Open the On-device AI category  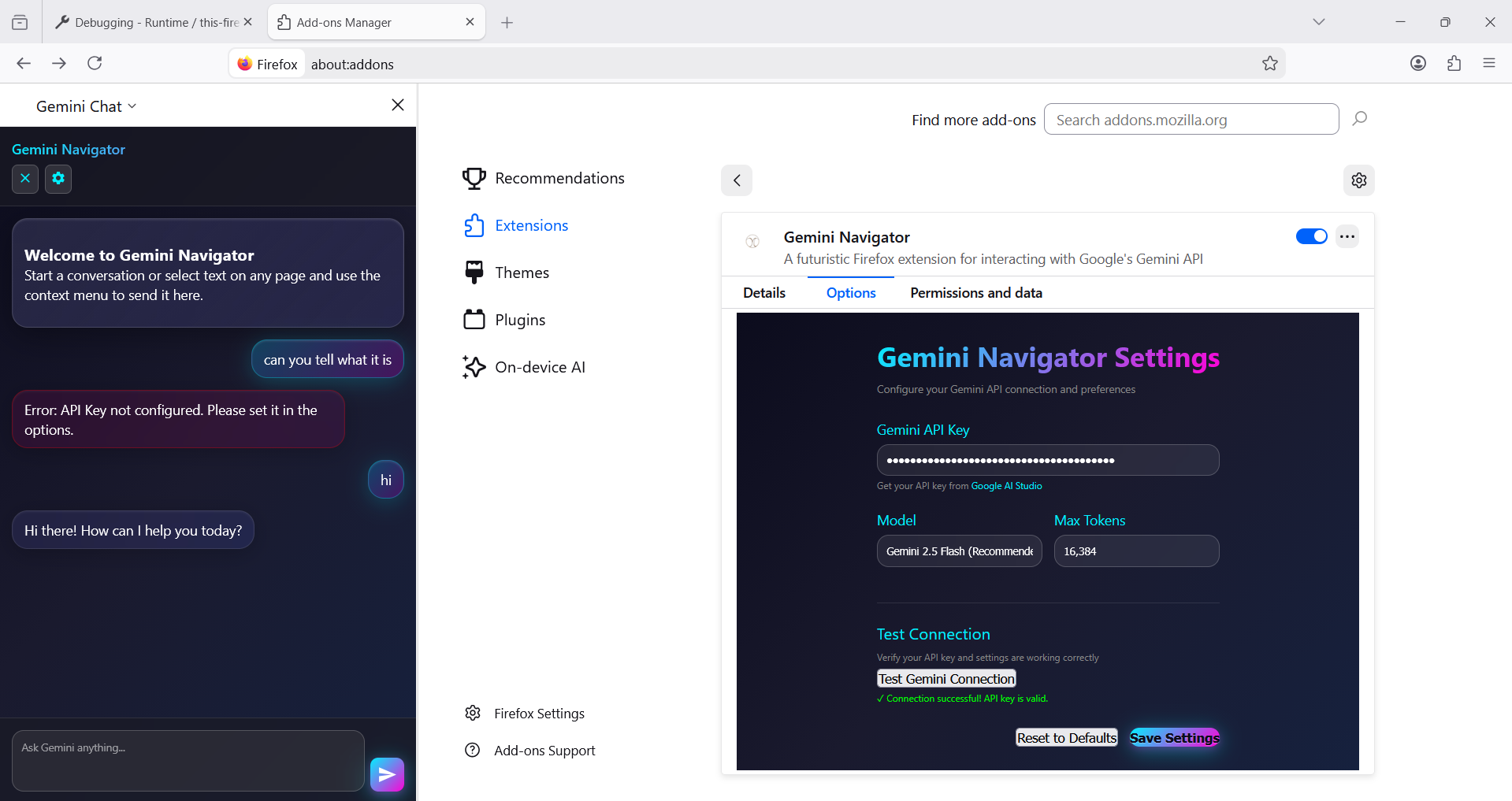tap(524, 368)
